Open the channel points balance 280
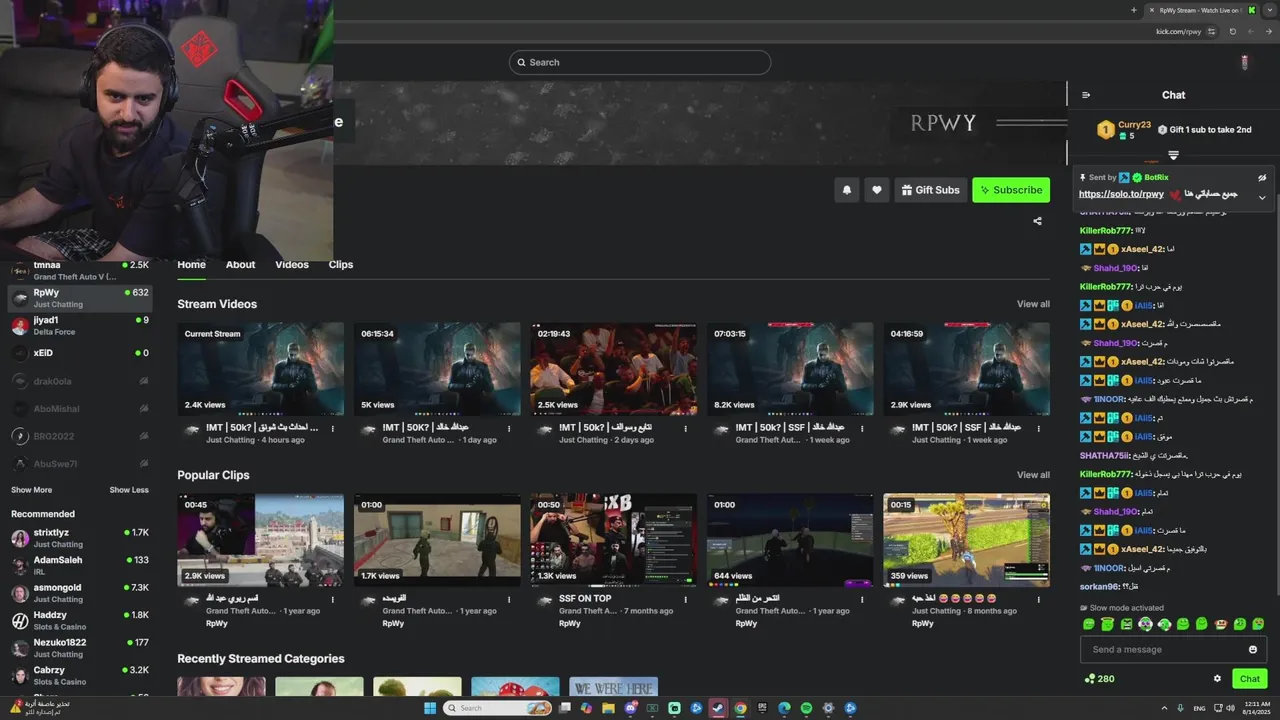The width and height of the screenshot is (1280, 720). pos(1099,678)
